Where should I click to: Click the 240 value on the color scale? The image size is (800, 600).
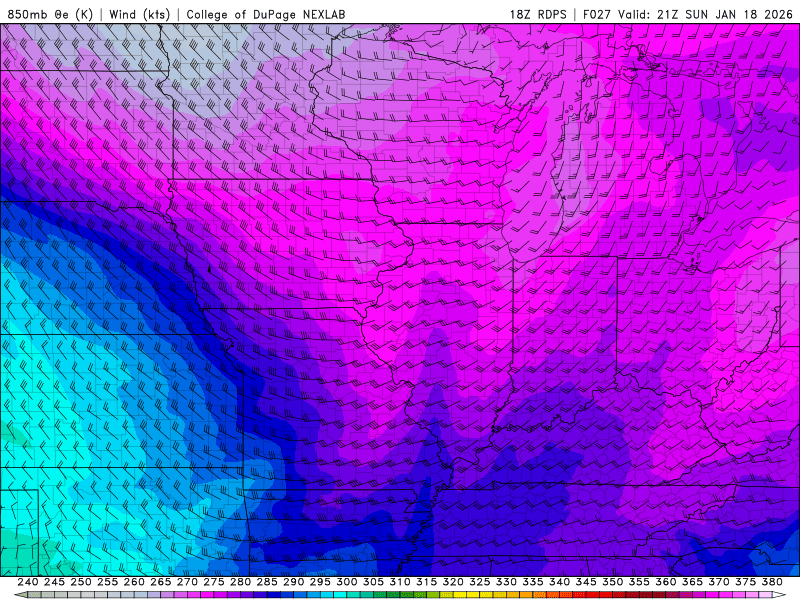point(28,582)
